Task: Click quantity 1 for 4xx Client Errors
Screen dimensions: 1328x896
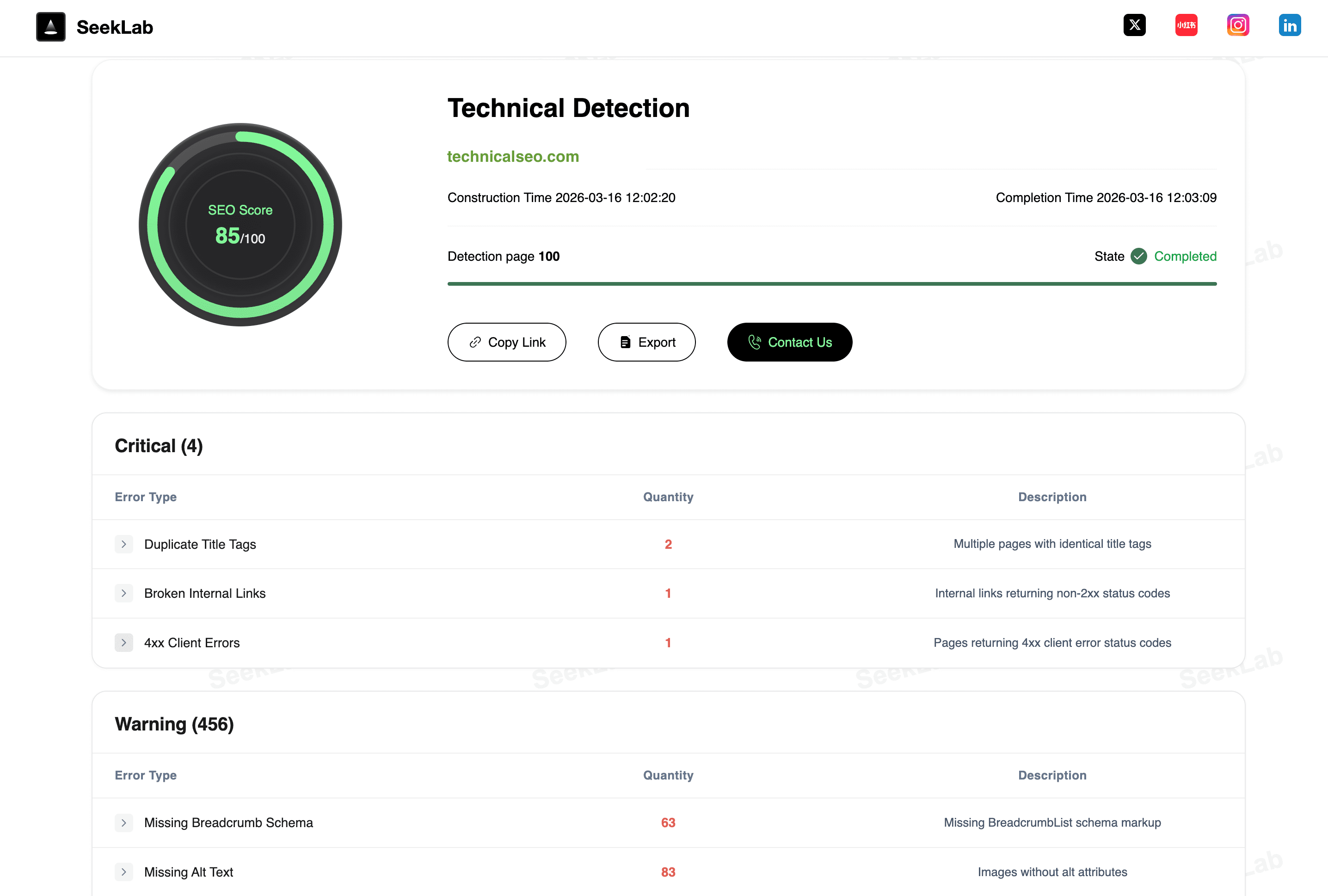Action: click(668, 643)
